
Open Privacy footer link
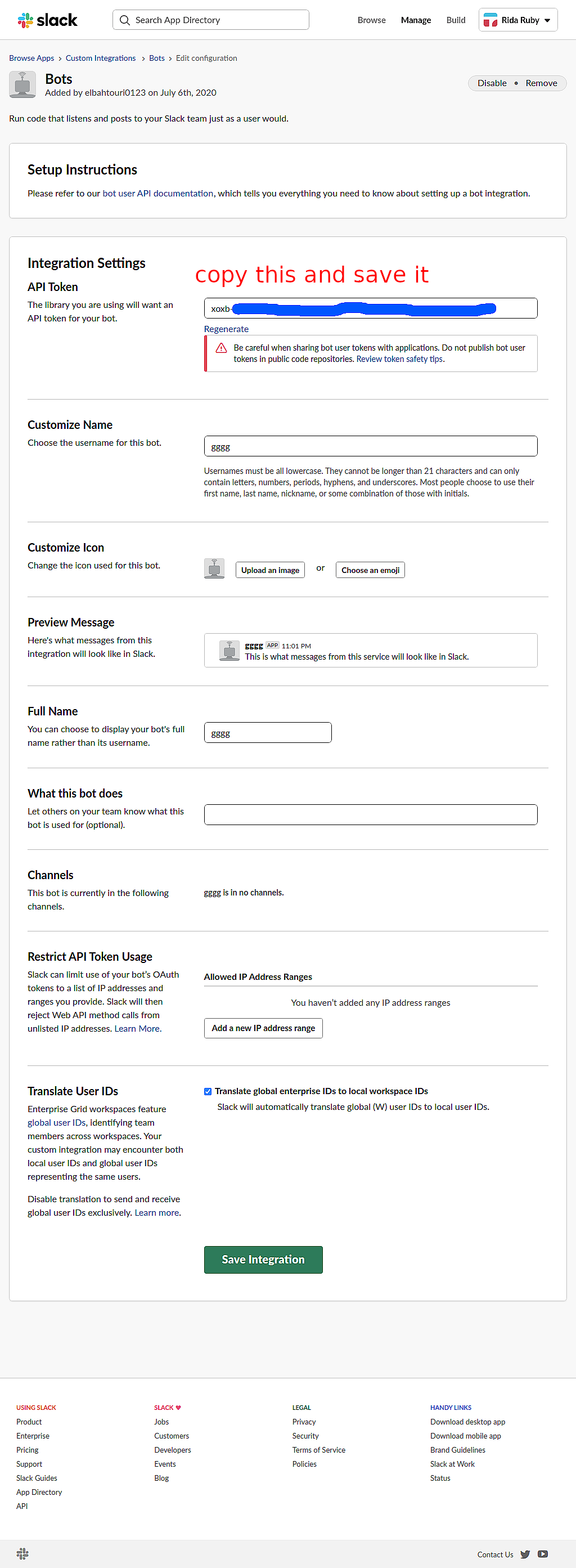[304, 1422]
